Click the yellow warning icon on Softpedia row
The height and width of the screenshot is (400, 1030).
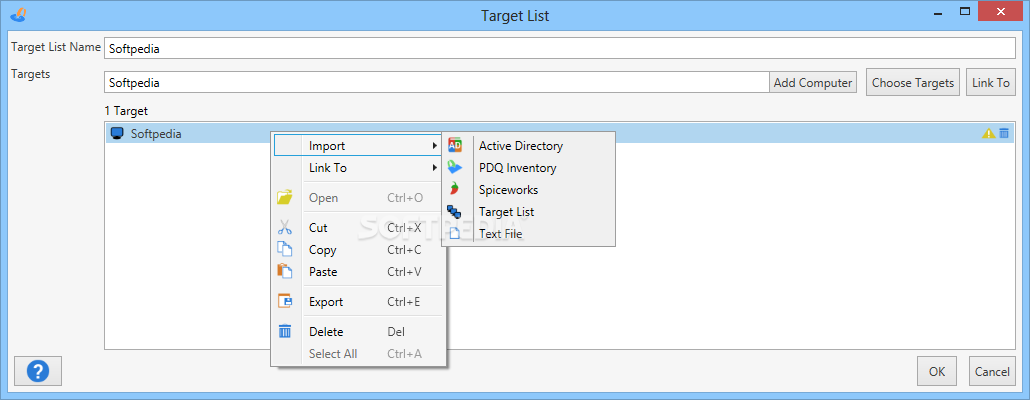(988, 133)
